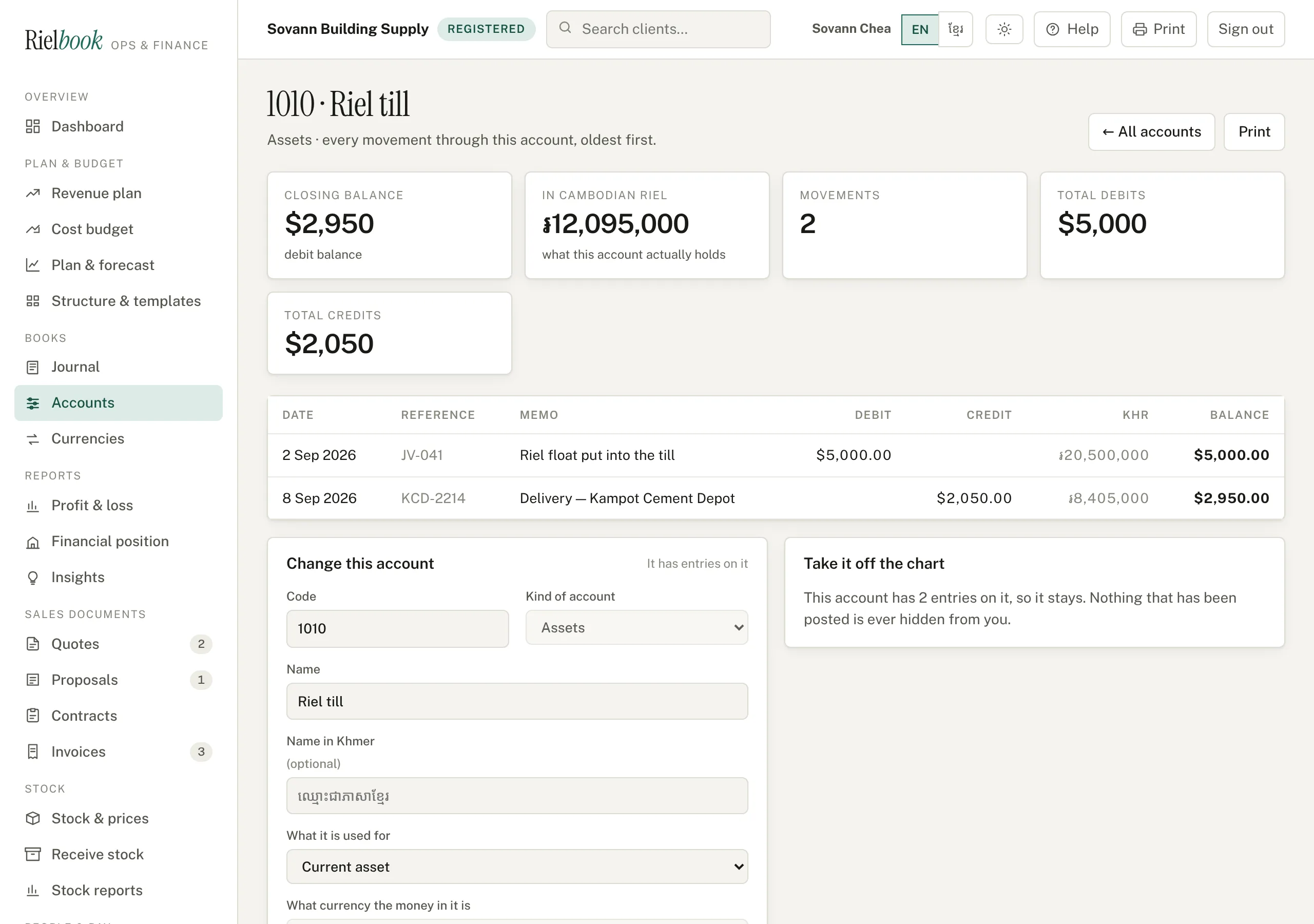Click the printer icon in the top bar
The height and width of the screenshot is (924, 1314).
point(1139,29)
